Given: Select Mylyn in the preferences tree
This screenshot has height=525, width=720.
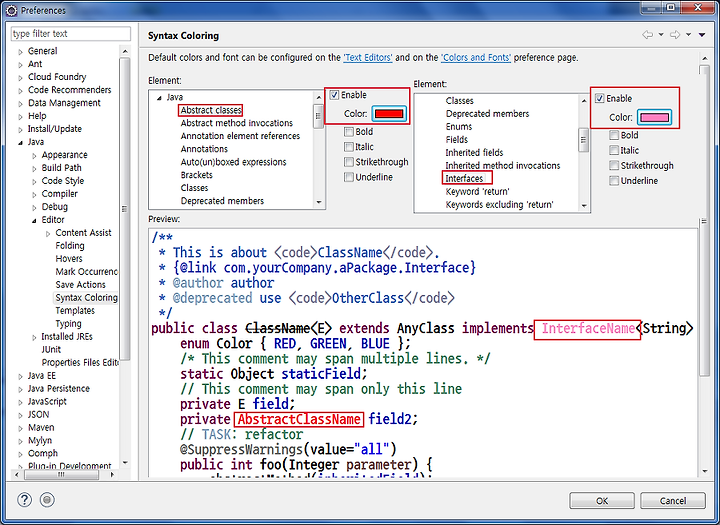Looking at the screenshot, I should point(40,440).
